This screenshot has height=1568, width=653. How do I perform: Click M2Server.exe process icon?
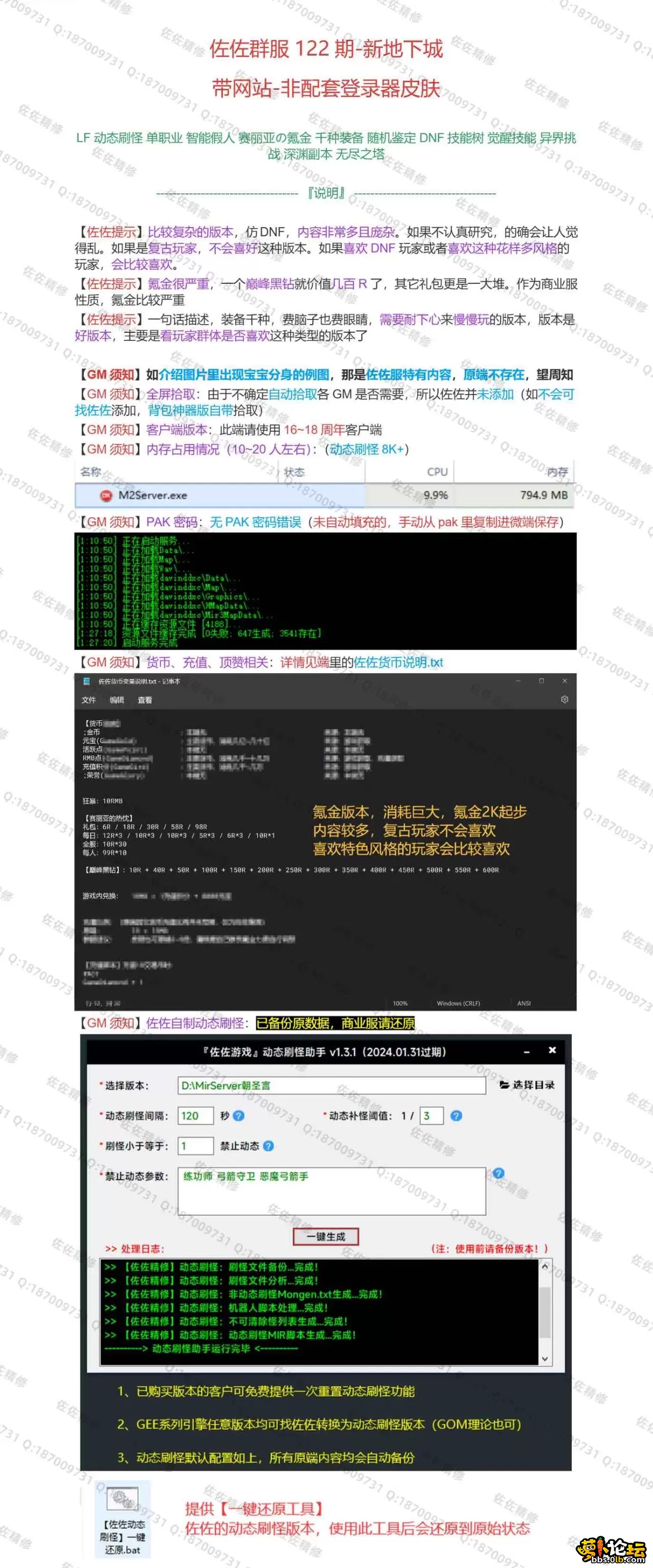(x=106, y=496)
